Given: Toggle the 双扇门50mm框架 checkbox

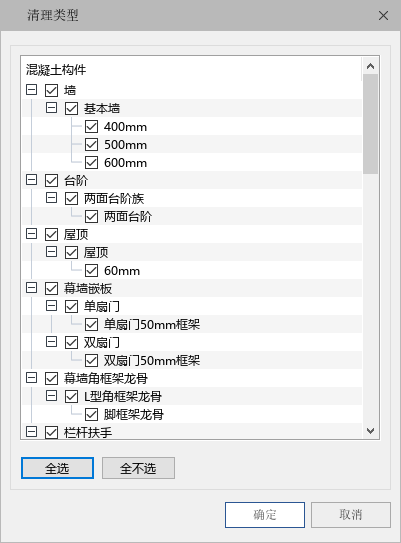Looking at the screenshot, I should coord(91,361).
